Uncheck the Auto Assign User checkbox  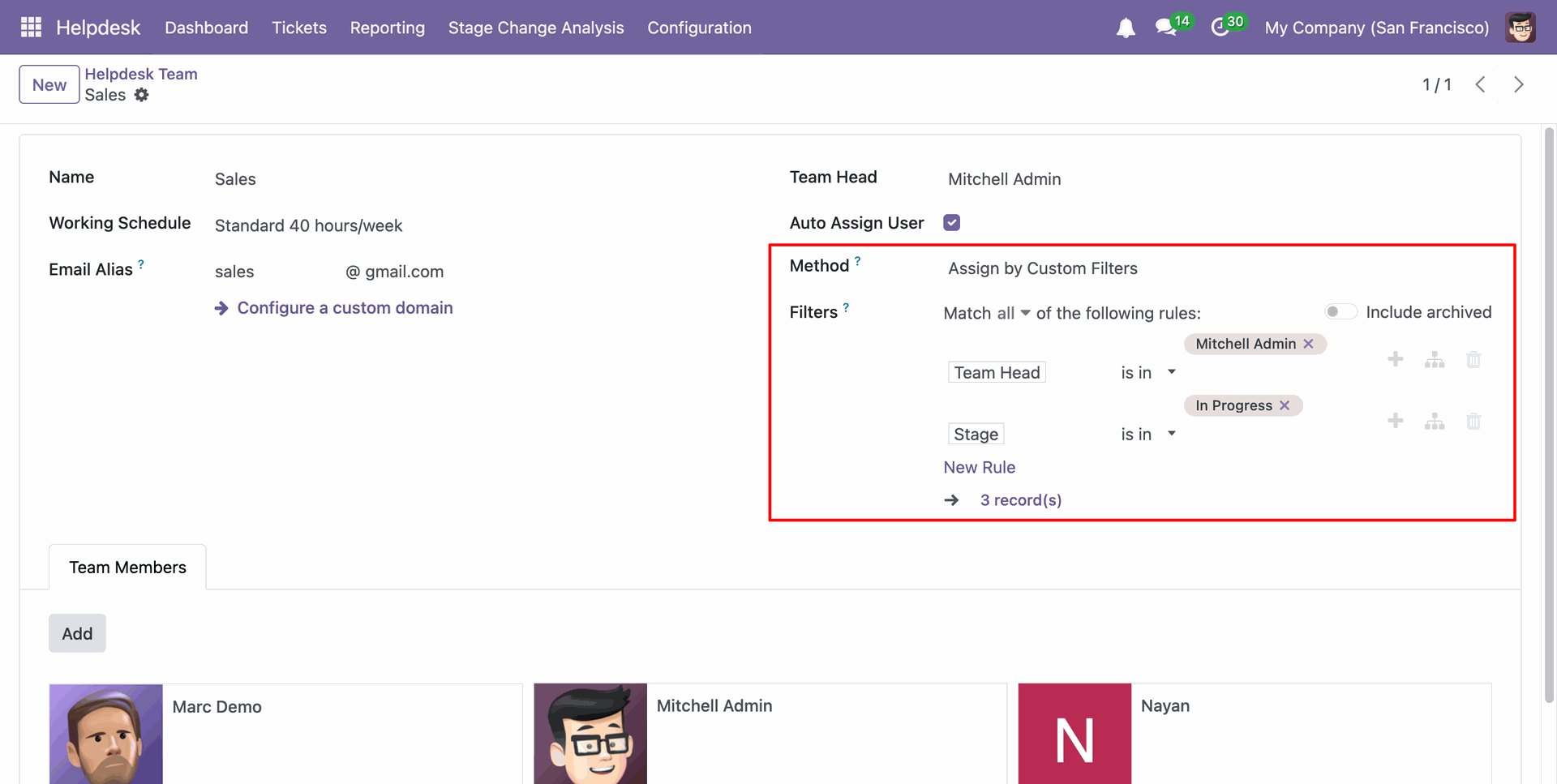[x=952, y=223]
